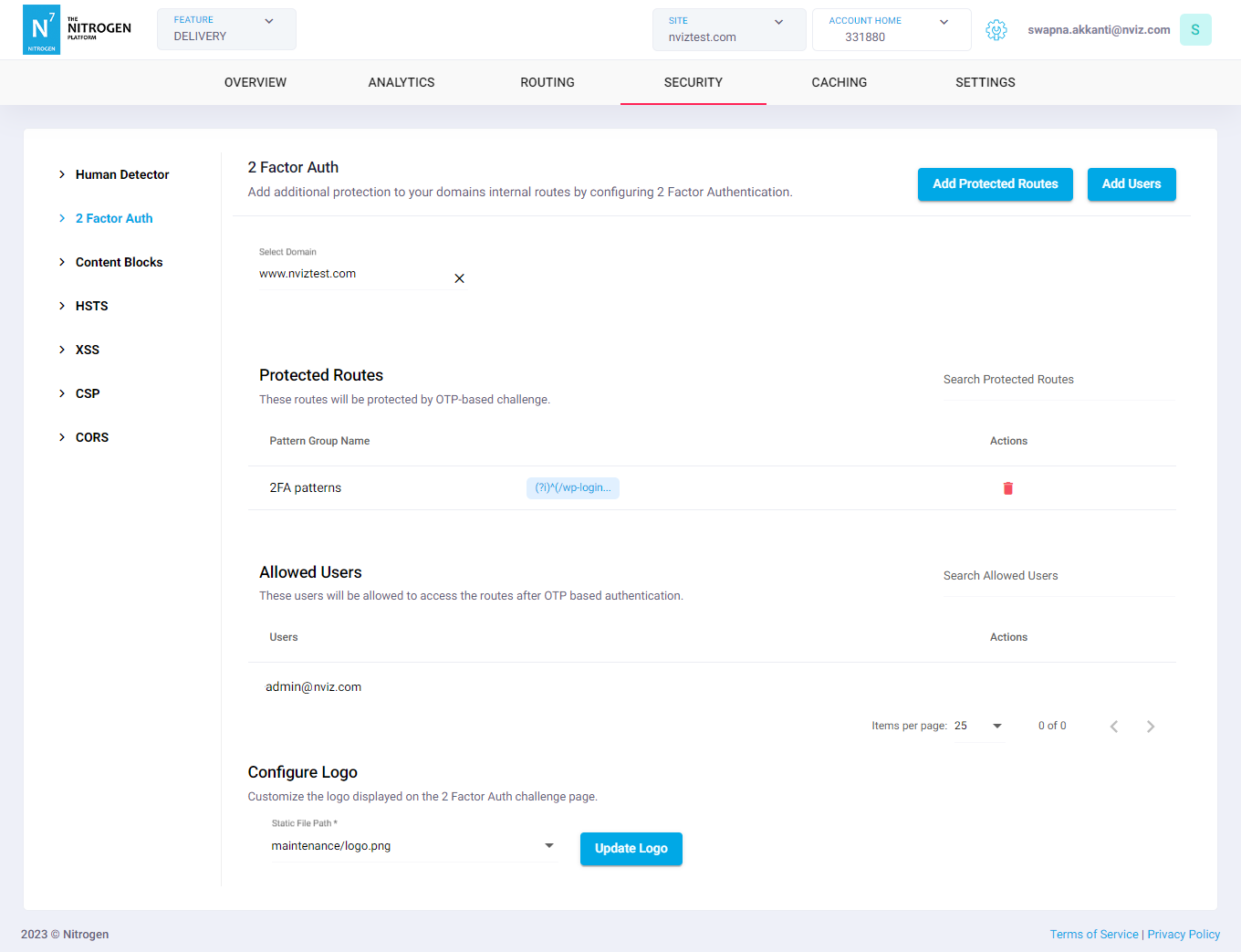Image resolution: width=1241 pixels, height=952 pixels.
Task: Expand the Account Home dropdown
Action: [891, 29]
